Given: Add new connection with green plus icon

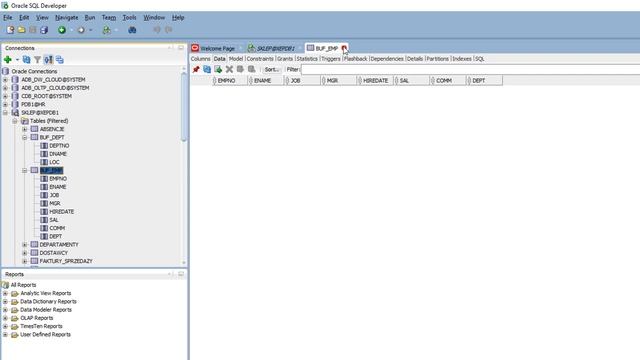Looking at the screenshot, I should click(x=7, y=60).
